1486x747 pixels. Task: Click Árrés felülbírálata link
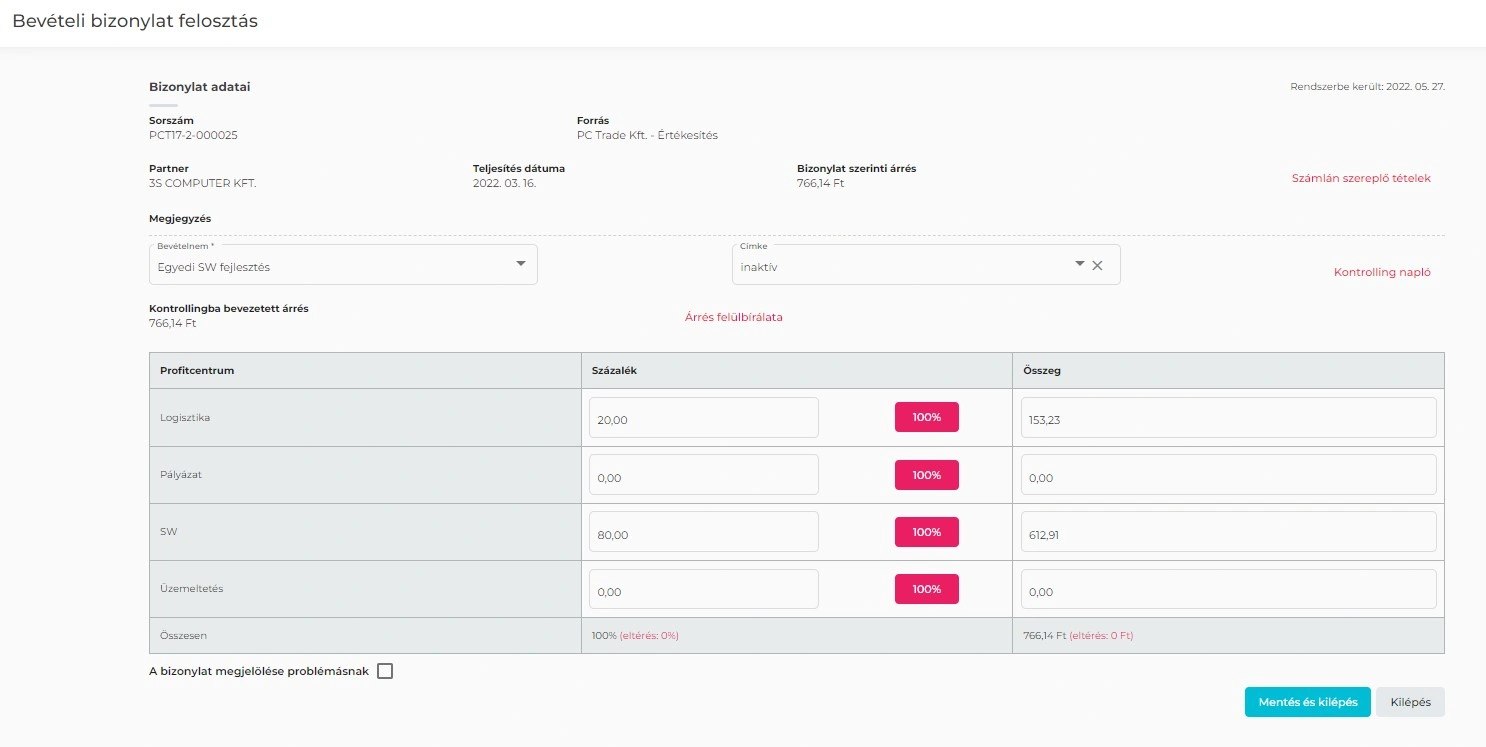tap(733, 317)
